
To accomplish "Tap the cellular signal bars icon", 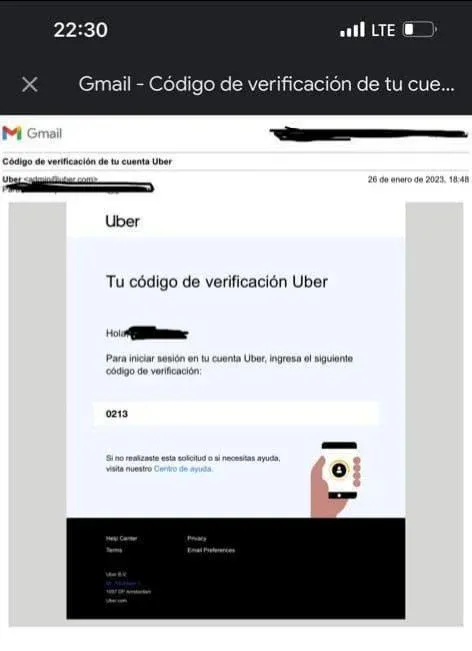I will pos(352,30).
